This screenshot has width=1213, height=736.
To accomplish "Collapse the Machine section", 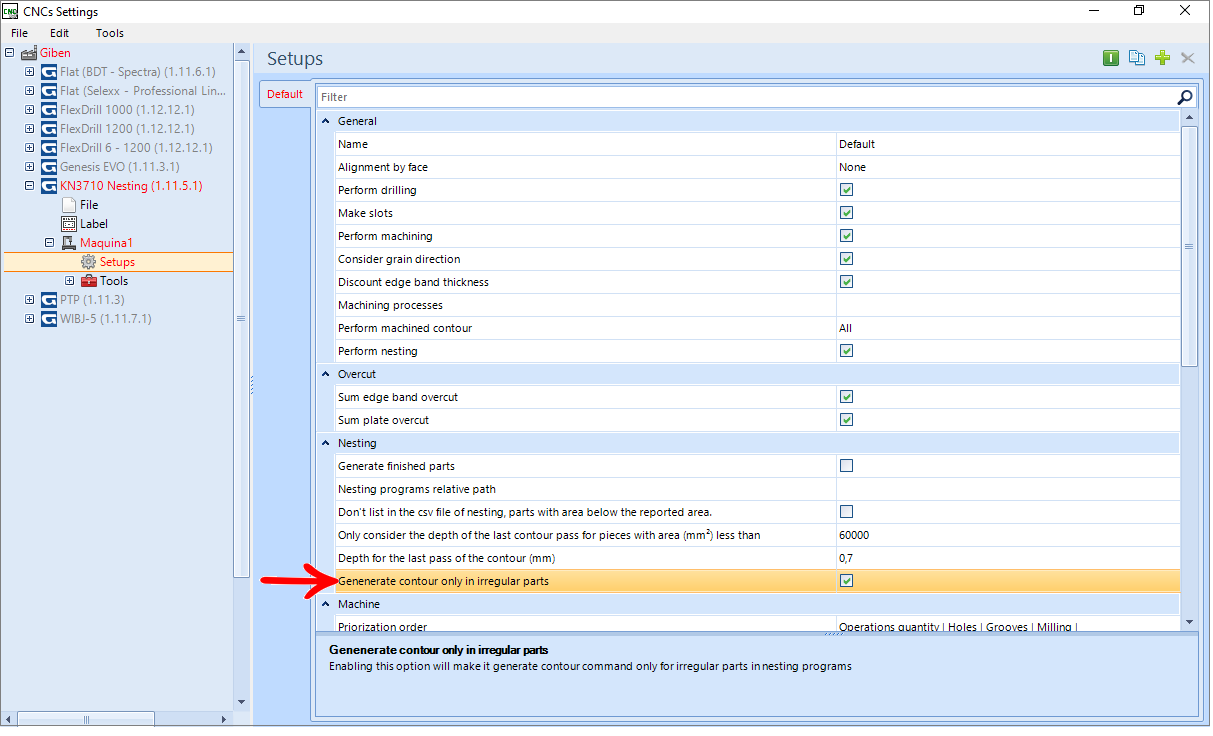I will point(324,604).
